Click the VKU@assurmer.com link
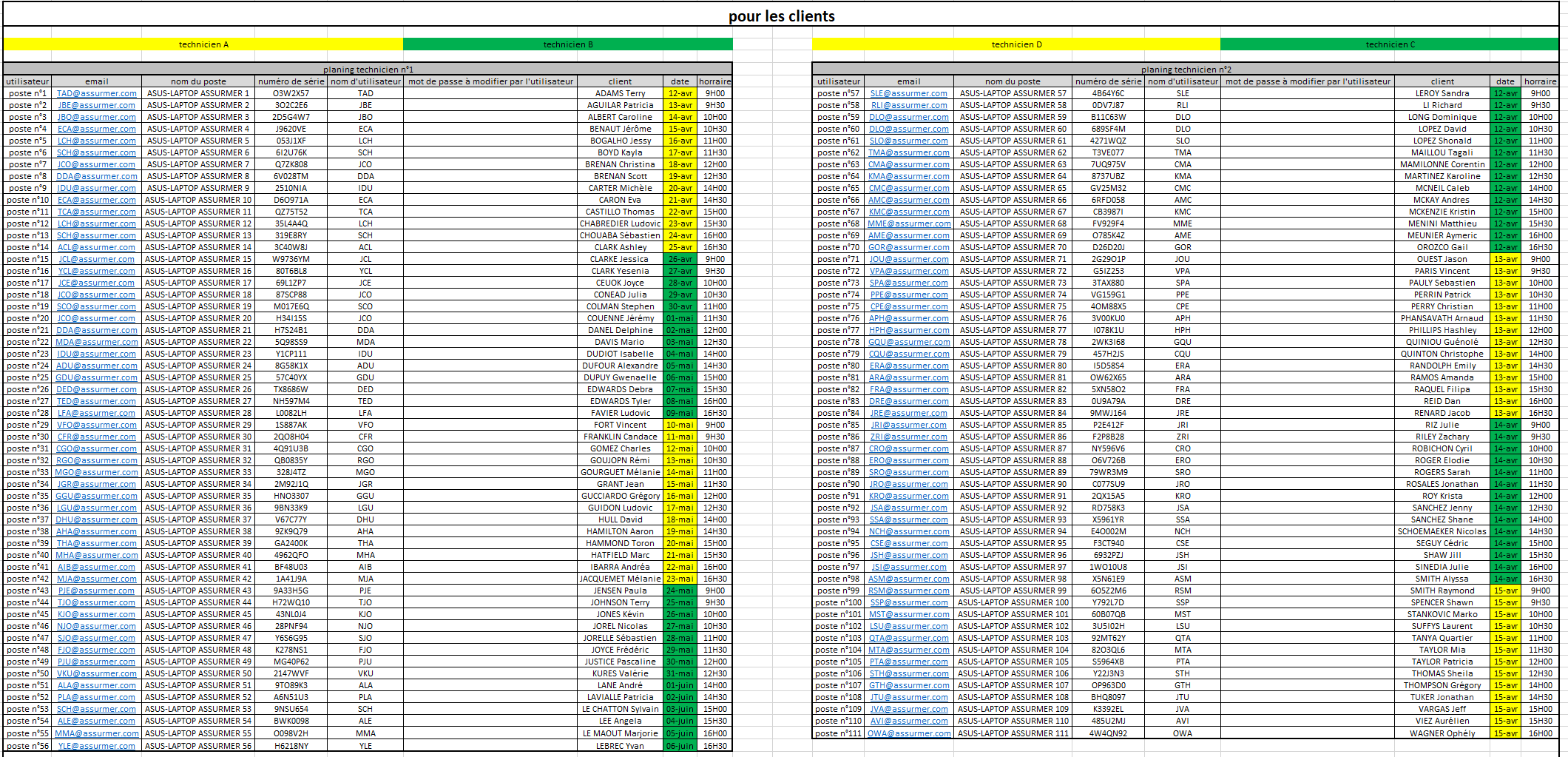The image size is (1568, 757). 97,673
